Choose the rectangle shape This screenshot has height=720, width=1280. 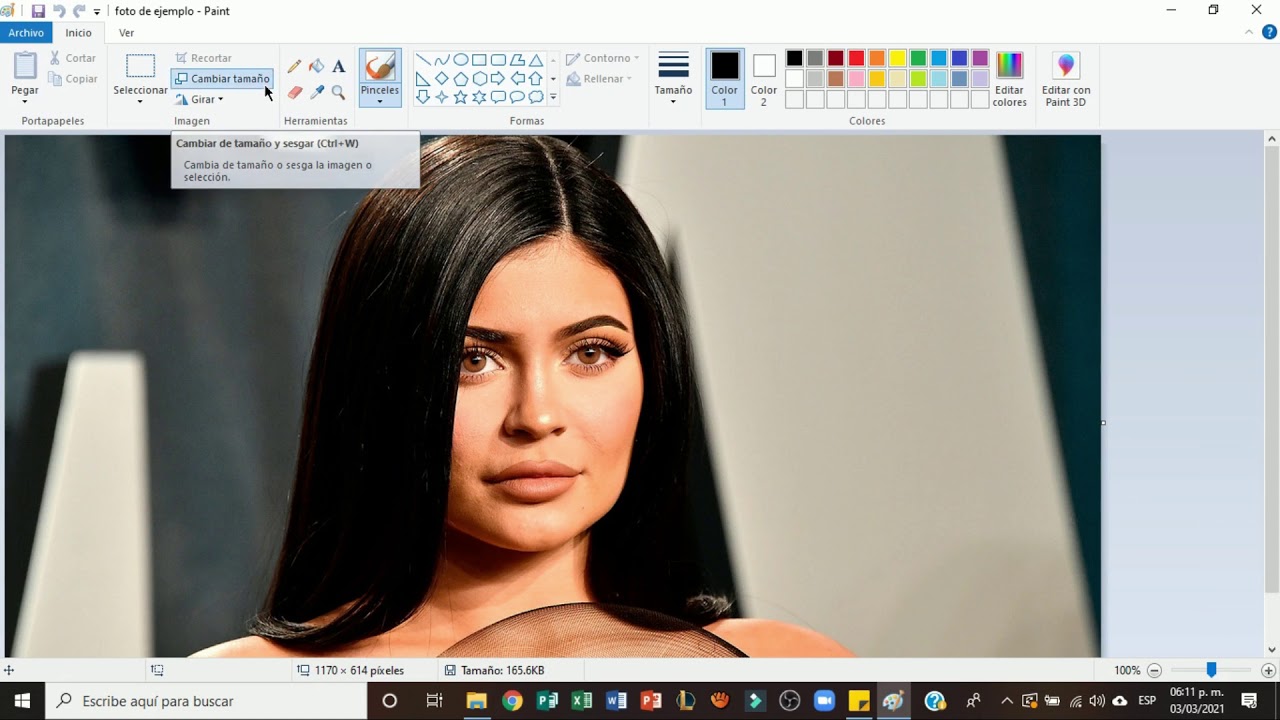[x=479, y=60]
